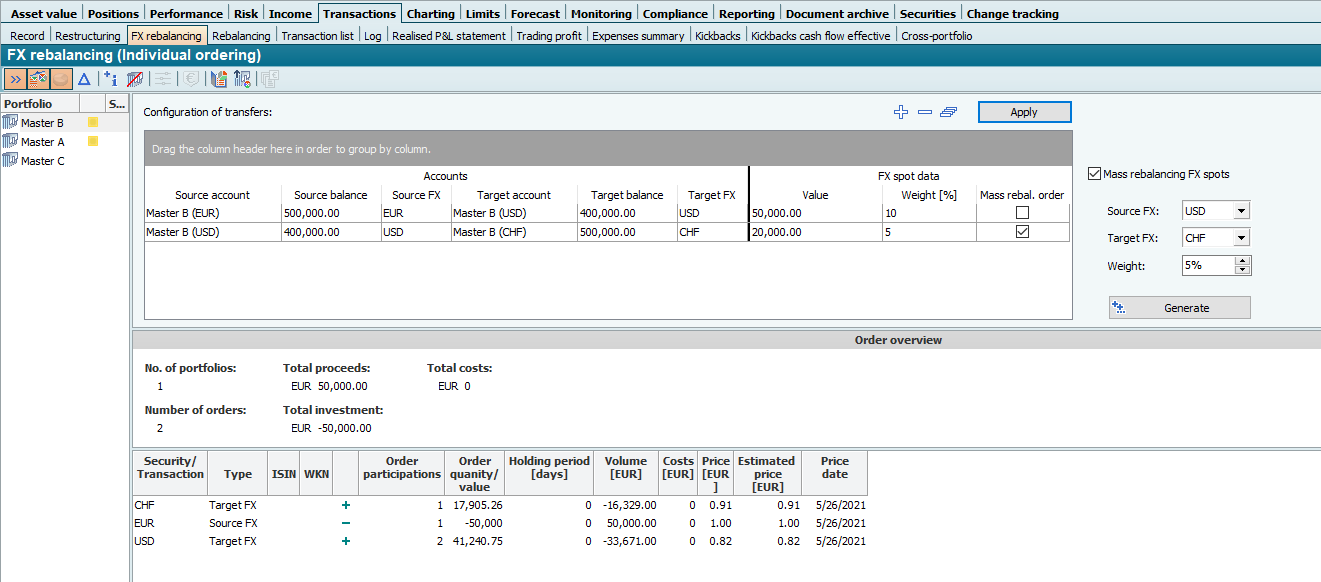Open the Target FX dropdown
The height and width of the screenshot is (582, 1321).
[1241, 238]
